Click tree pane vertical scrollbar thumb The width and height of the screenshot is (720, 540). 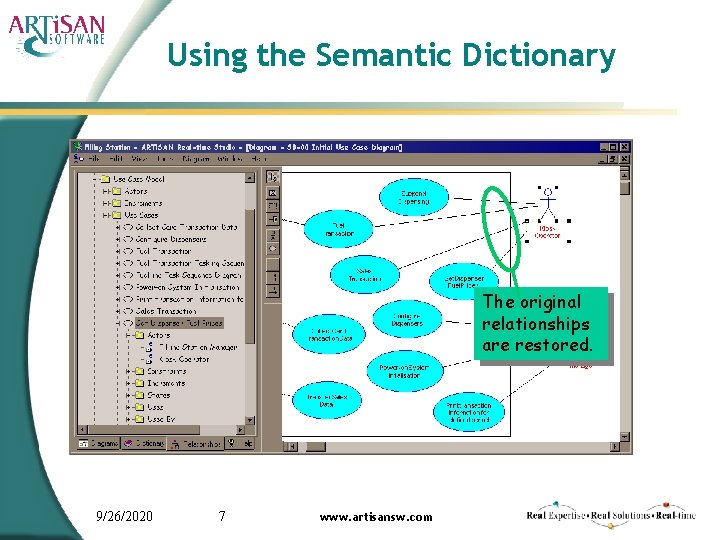click(250, 276)
